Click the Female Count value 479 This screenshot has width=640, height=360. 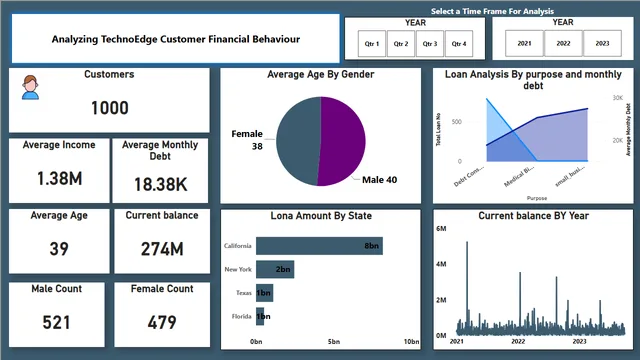click(x=162, y=322)
